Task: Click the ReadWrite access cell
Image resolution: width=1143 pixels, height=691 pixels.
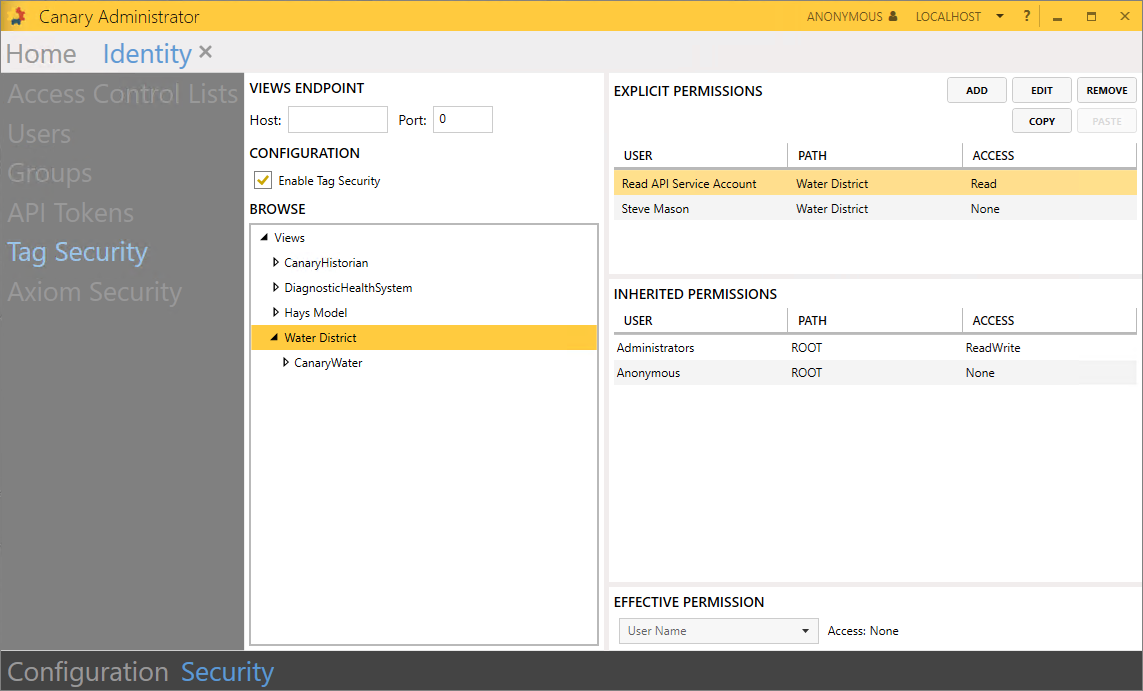Action: coord(993,348)
